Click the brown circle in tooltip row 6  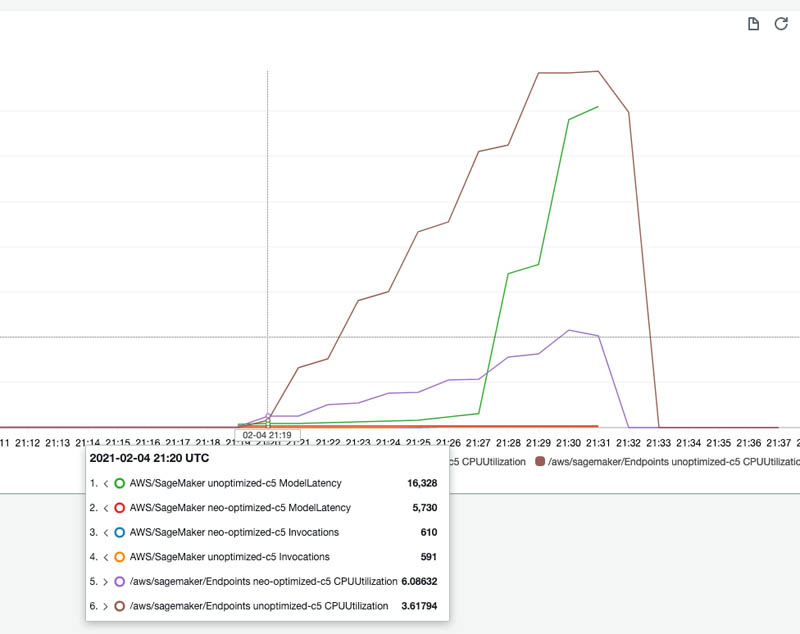point(119,606)
